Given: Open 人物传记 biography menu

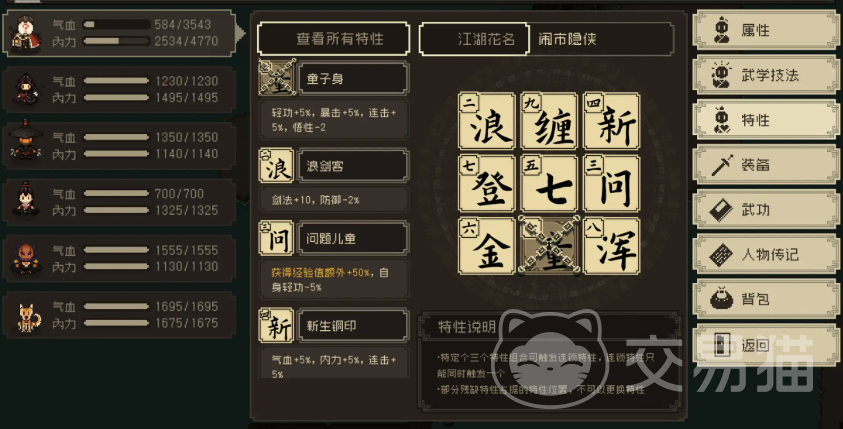Looking at the screenshot, I should 766,254.
